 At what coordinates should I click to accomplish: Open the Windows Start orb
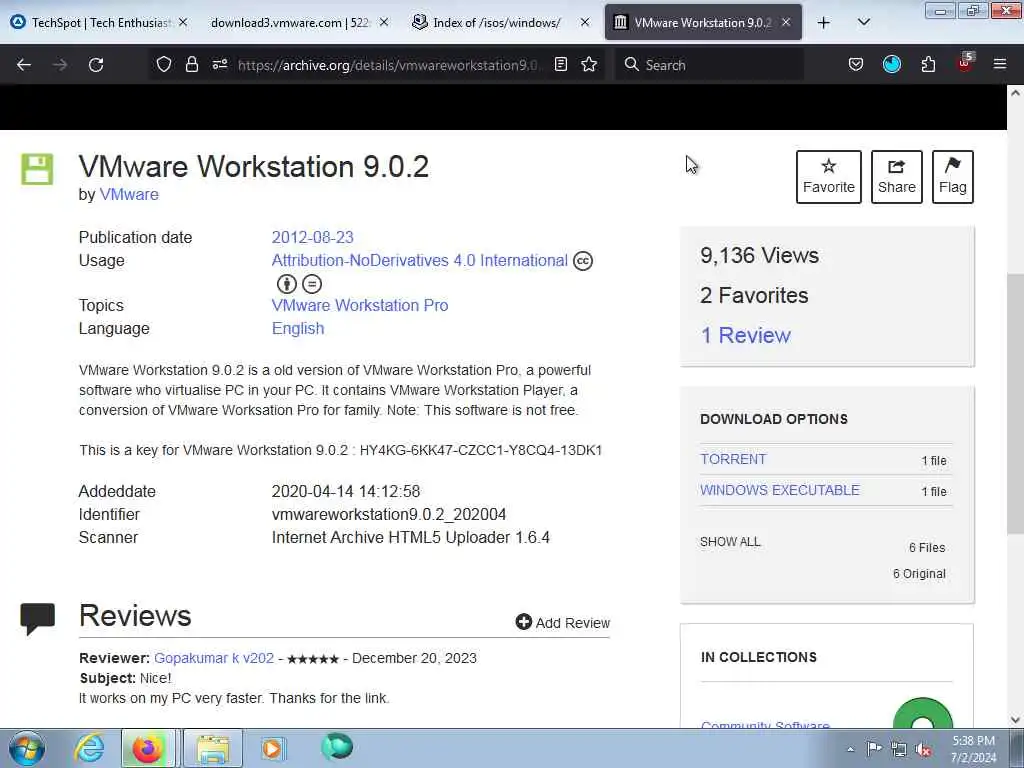pos(27,748)
